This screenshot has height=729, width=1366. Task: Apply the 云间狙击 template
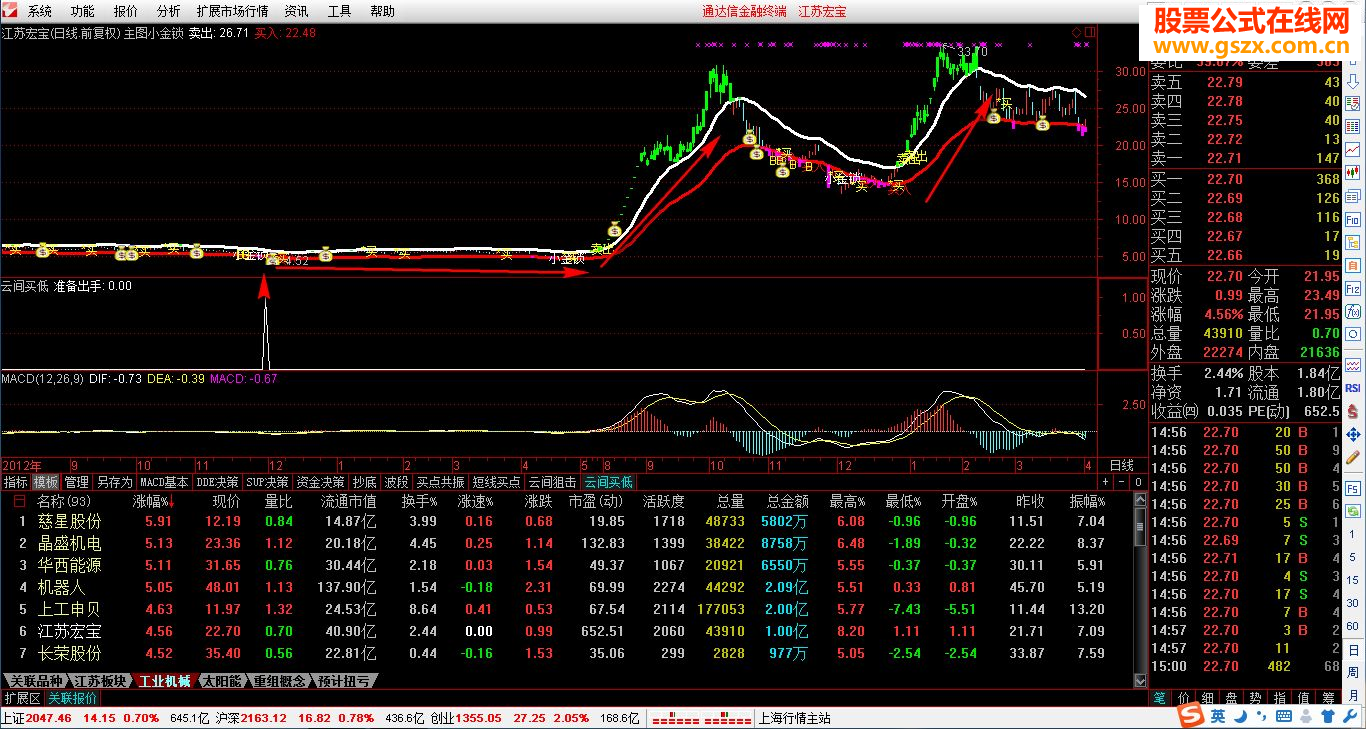tap(552, 482)
